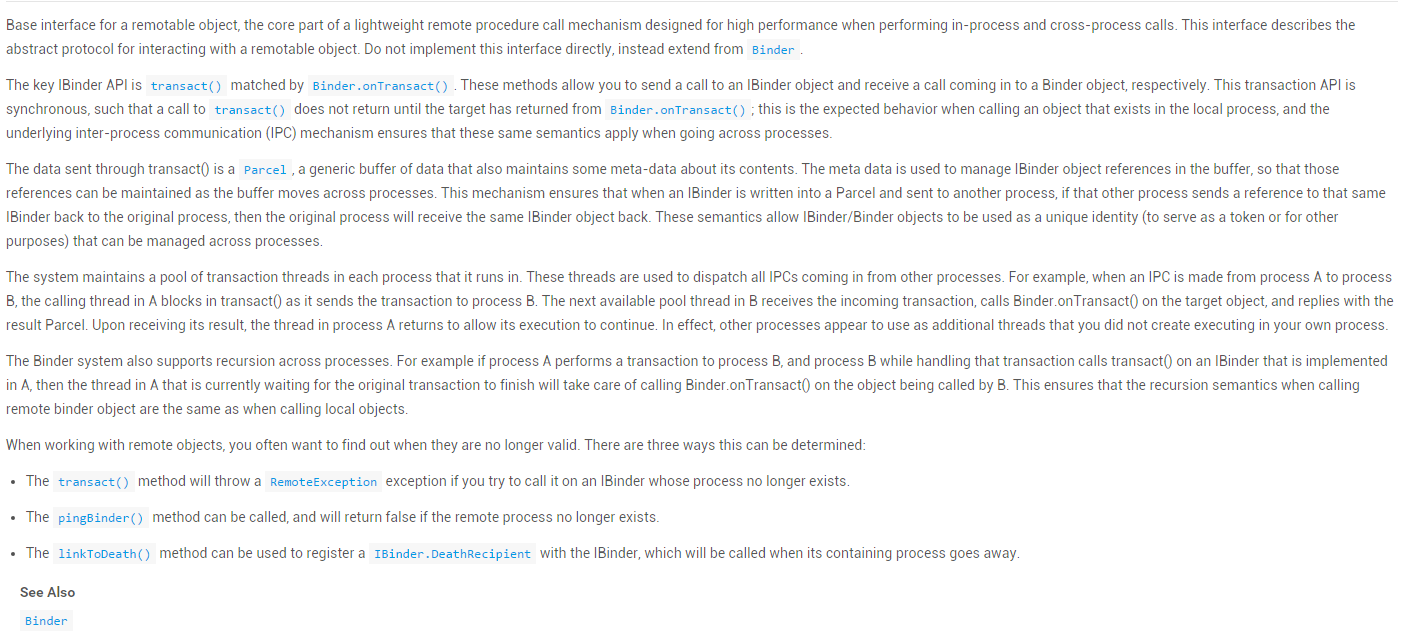Go to the pingBinder() method link

click(x=101, y=518)
